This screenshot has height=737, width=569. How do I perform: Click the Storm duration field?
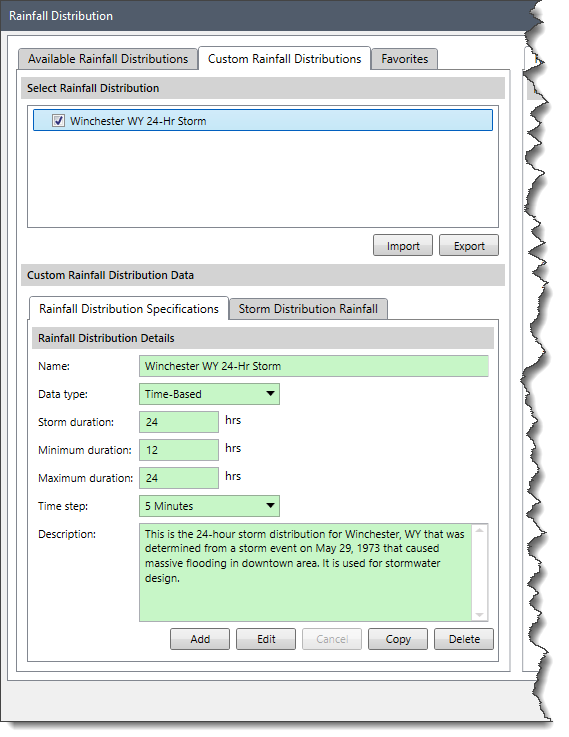[179, 422]
